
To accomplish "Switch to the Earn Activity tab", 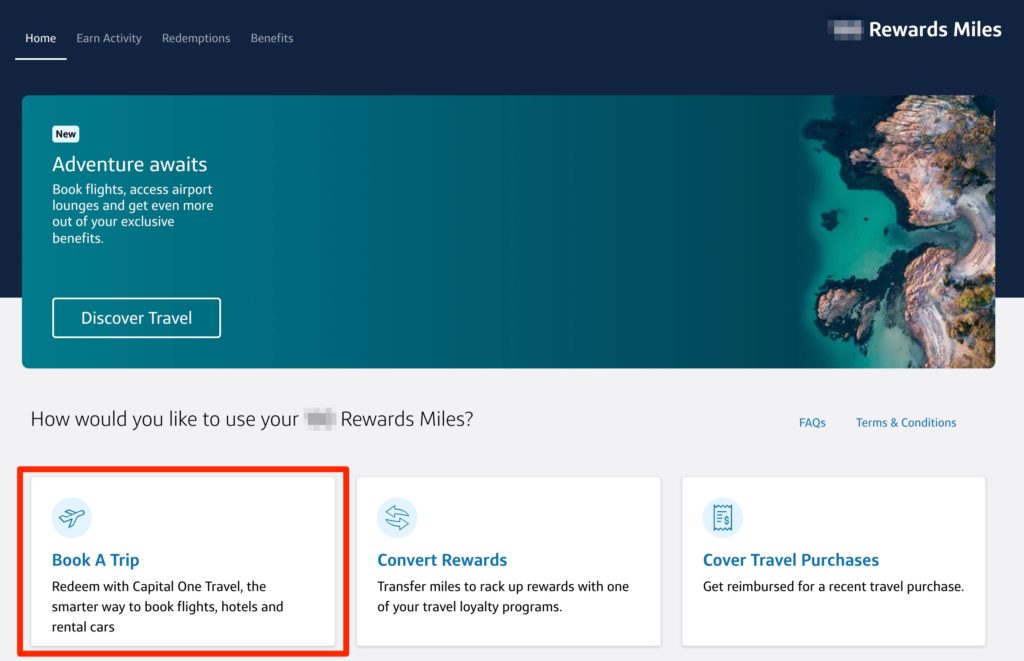I will [108, 38].
